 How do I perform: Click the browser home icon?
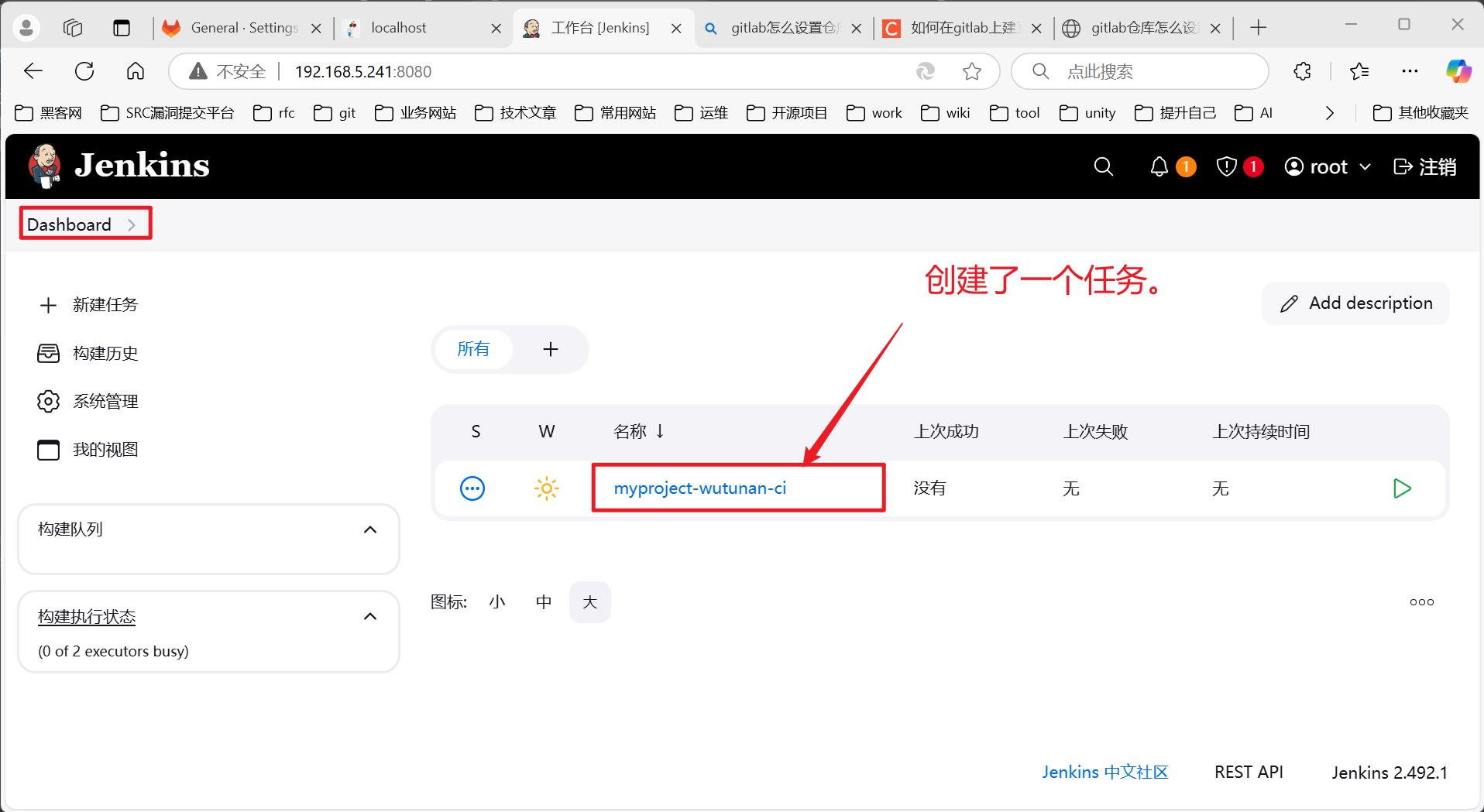tap(136, 71)
